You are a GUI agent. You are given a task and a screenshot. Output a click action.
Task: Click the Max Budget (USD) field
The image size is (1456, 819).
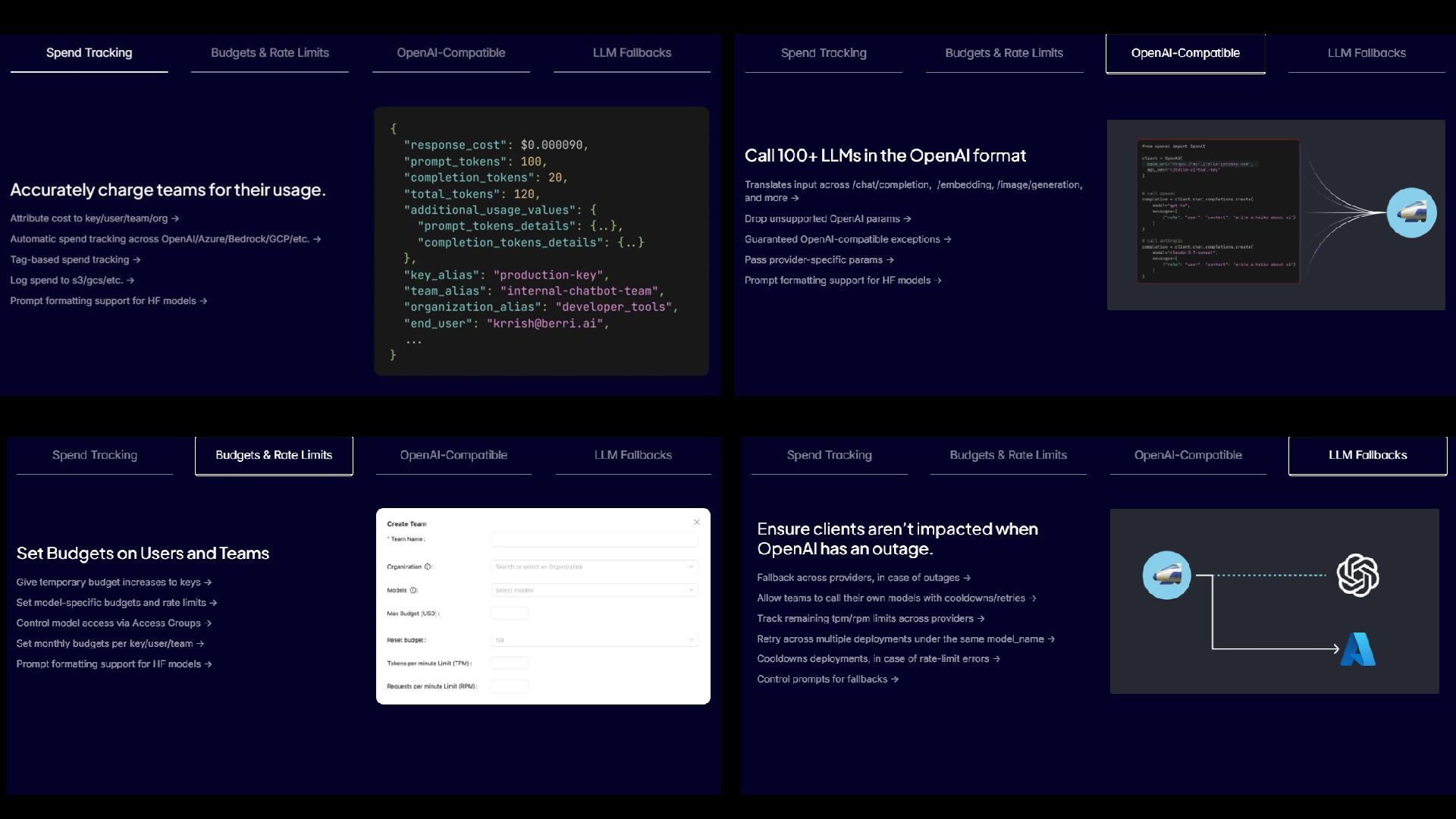509,613
